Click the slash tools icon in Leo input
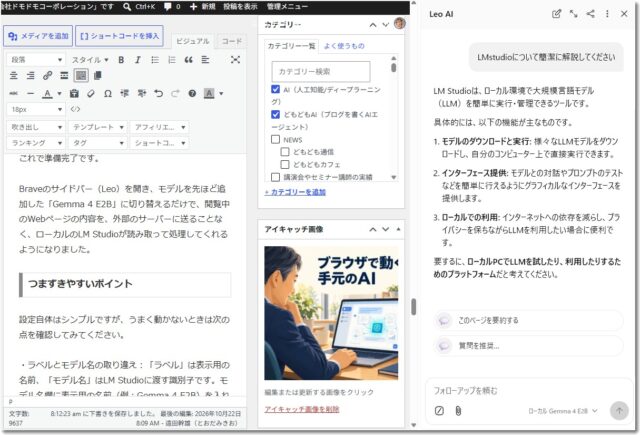 (x=439, y=411)
